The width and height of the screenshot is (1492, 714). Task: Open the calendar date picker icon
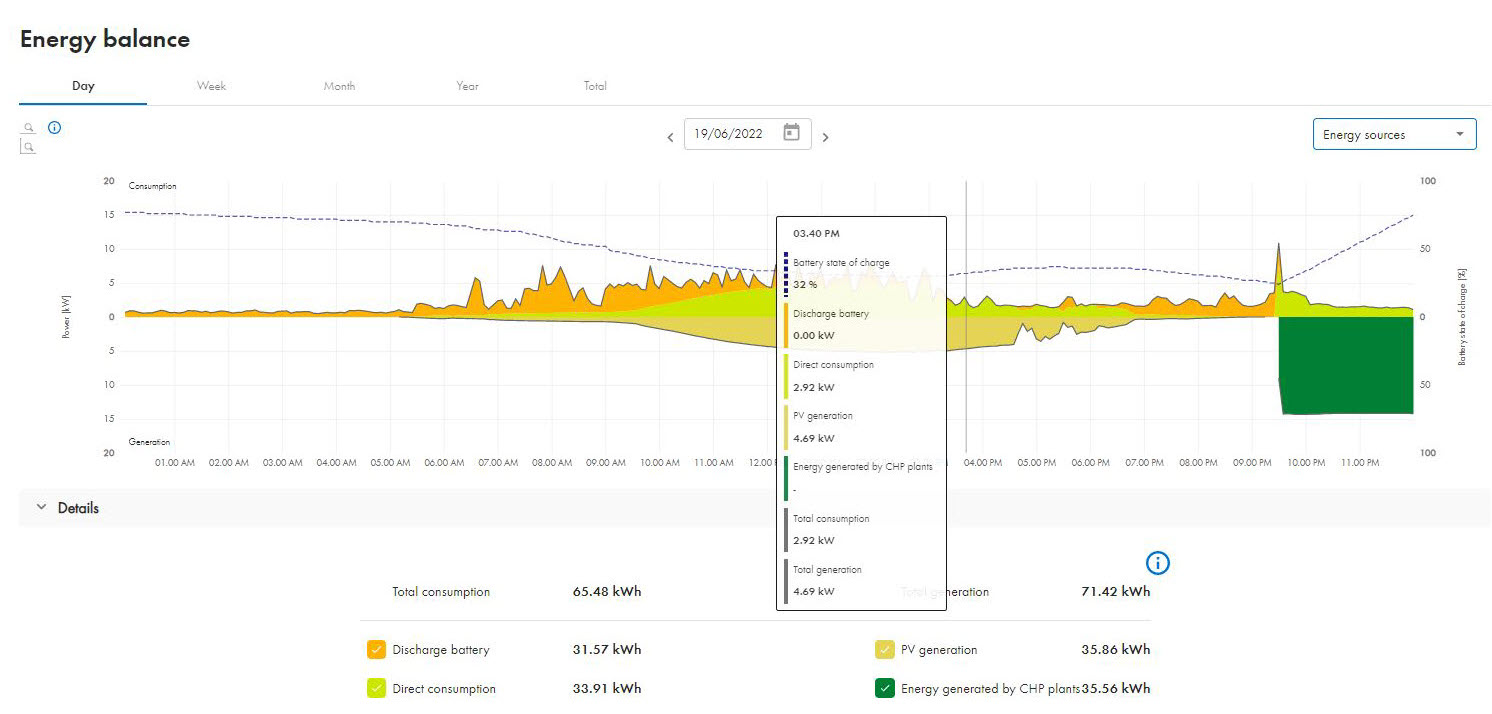click(791, 133)
